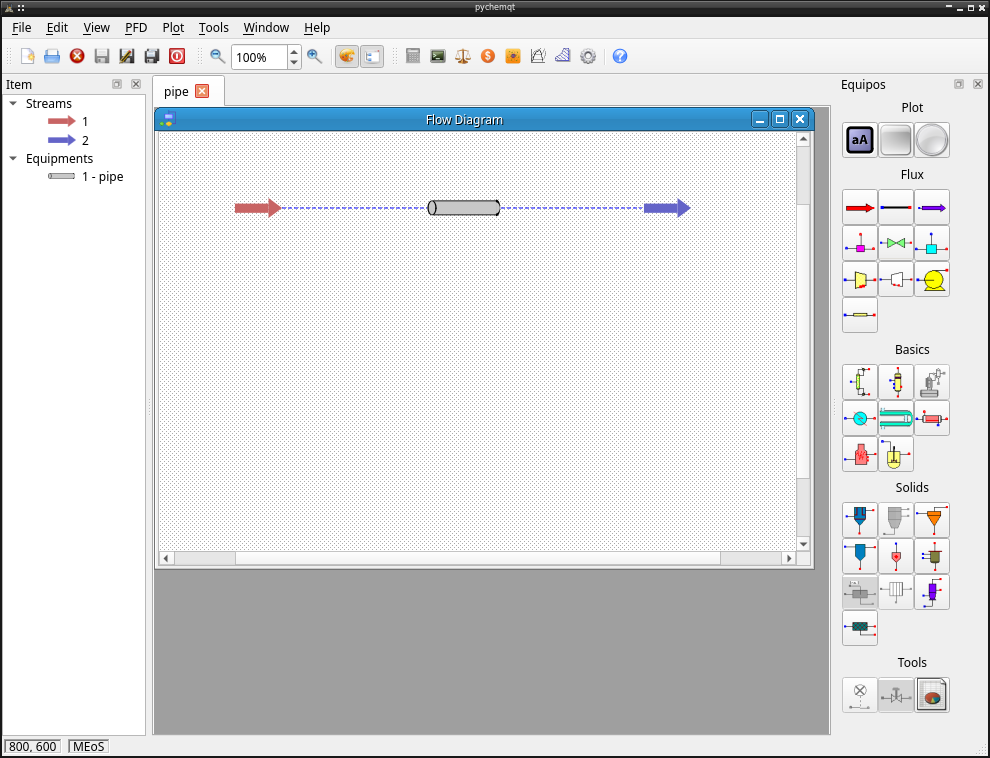Click the psychrometric chart icon
This screenshot has width=990, height=758.
point(538,56)
